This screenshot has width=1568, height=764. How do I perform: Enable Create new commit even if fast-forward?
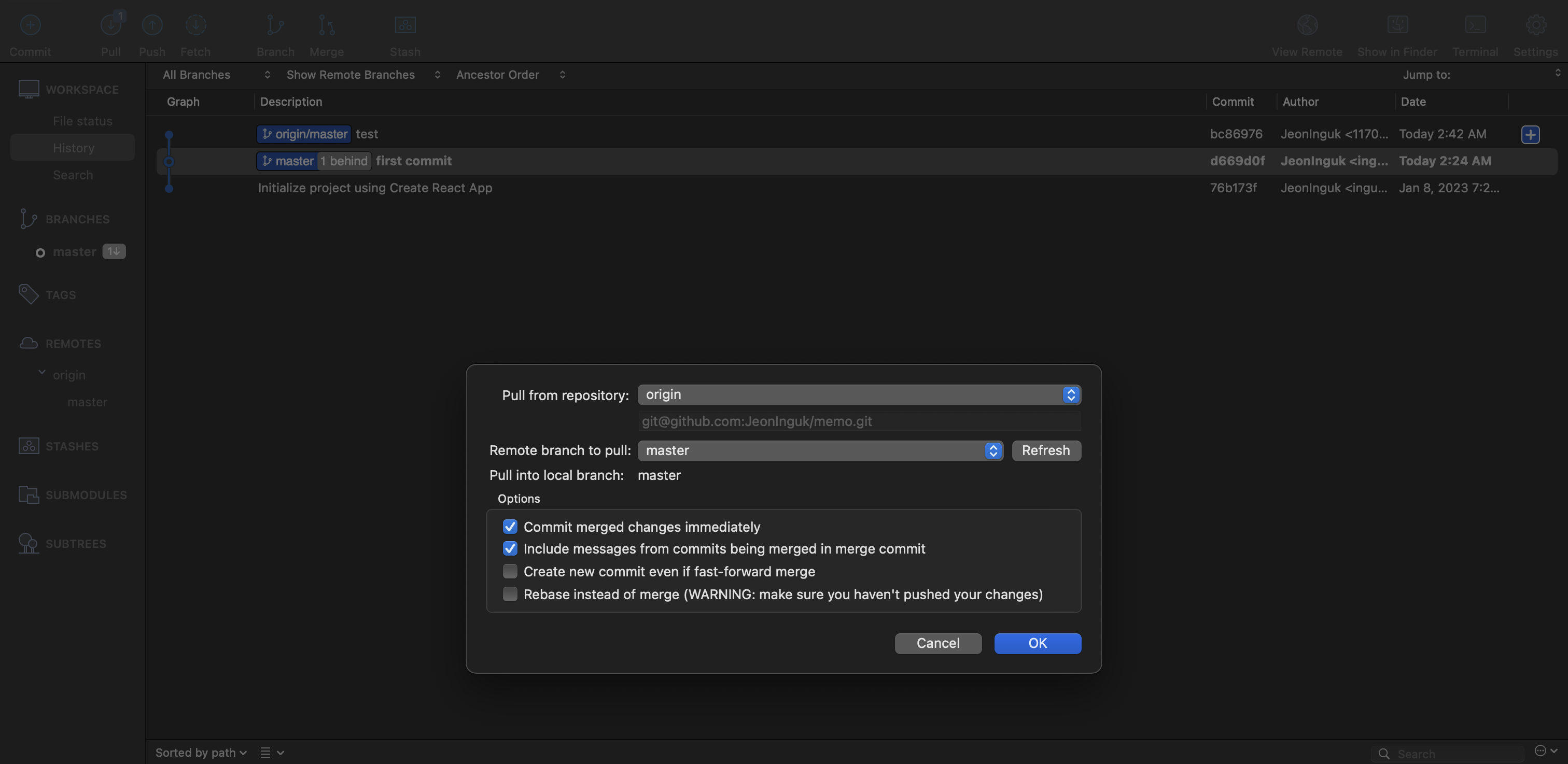coord(510,571)
